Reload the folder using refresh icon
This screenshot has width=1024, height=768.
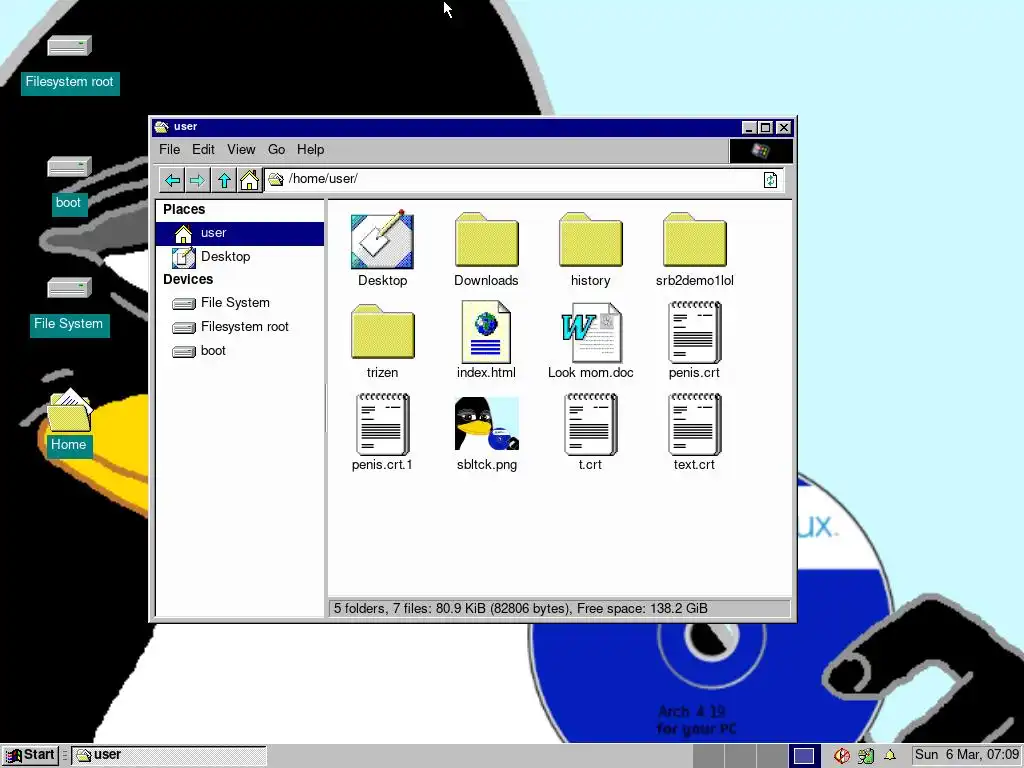(x=771, y=180)
